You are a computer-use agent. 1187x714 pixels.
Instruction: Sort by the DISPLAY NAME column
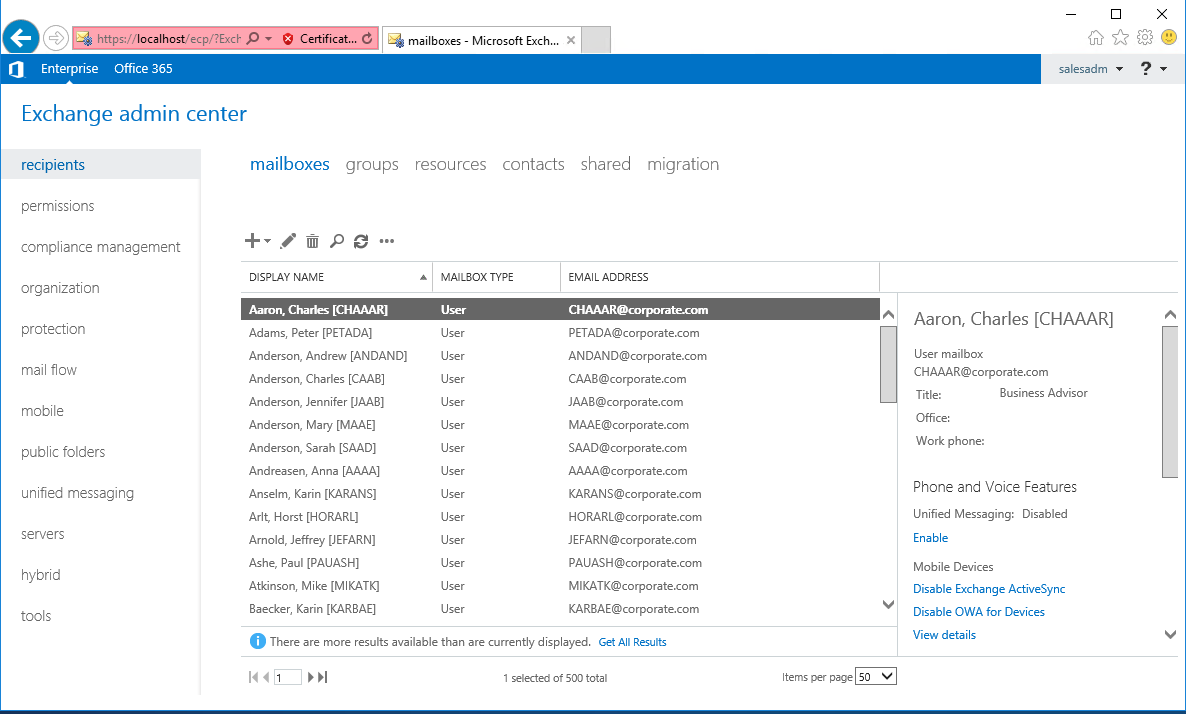(336, 277)
